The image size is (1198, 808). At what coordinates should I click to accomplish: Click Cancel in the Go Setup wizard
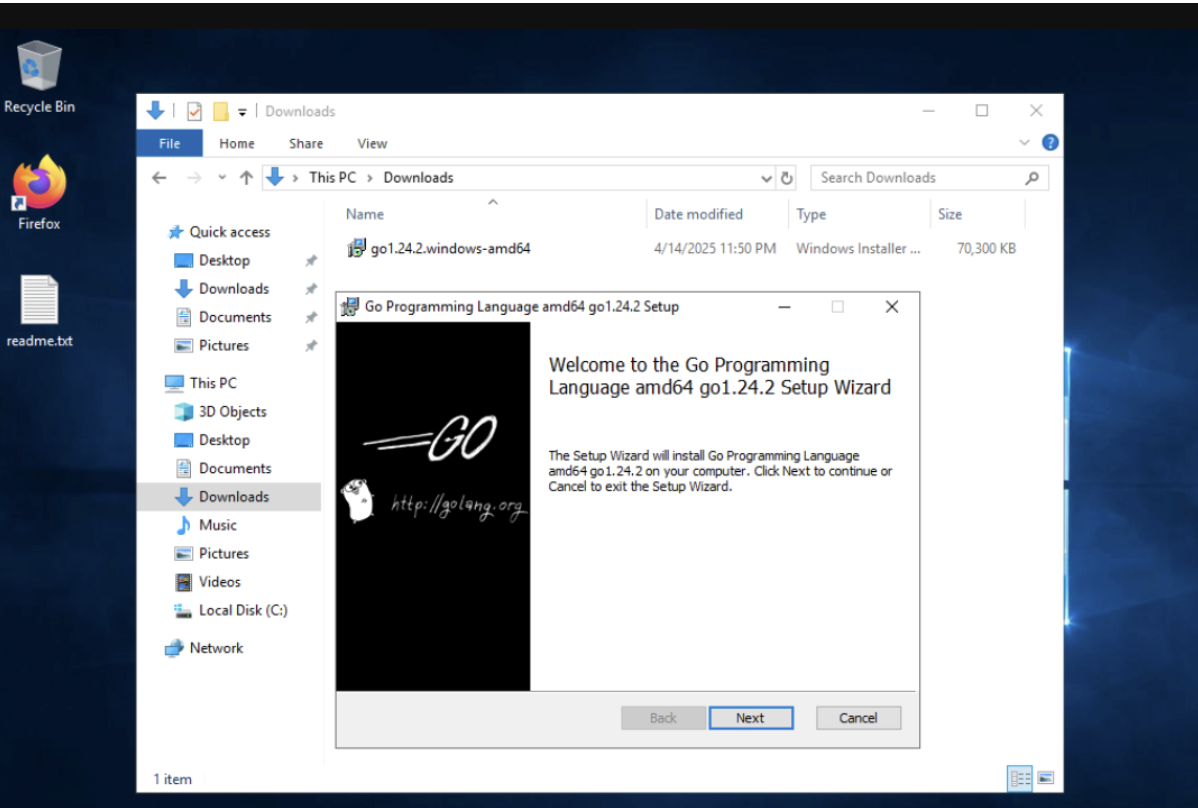point(858,718)
